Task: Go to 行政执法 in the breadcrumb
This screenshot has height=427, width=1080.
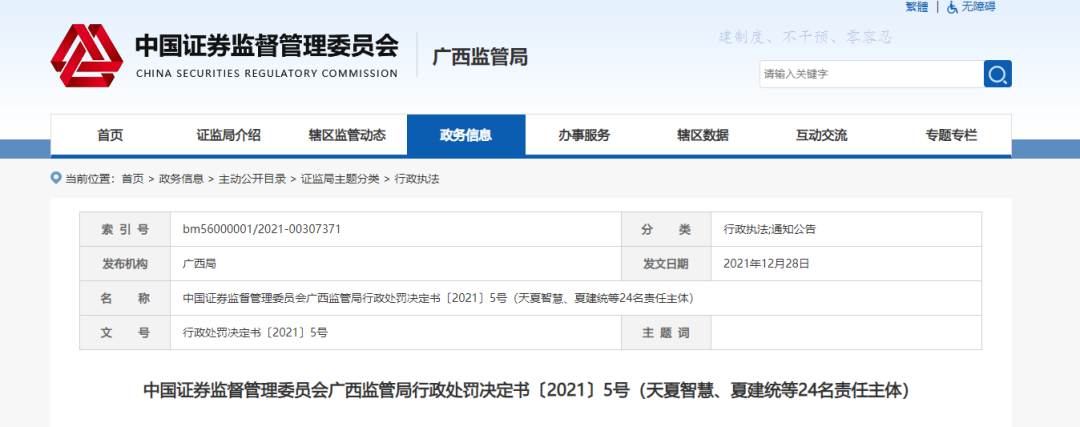Action: click(x=417, y=179)
